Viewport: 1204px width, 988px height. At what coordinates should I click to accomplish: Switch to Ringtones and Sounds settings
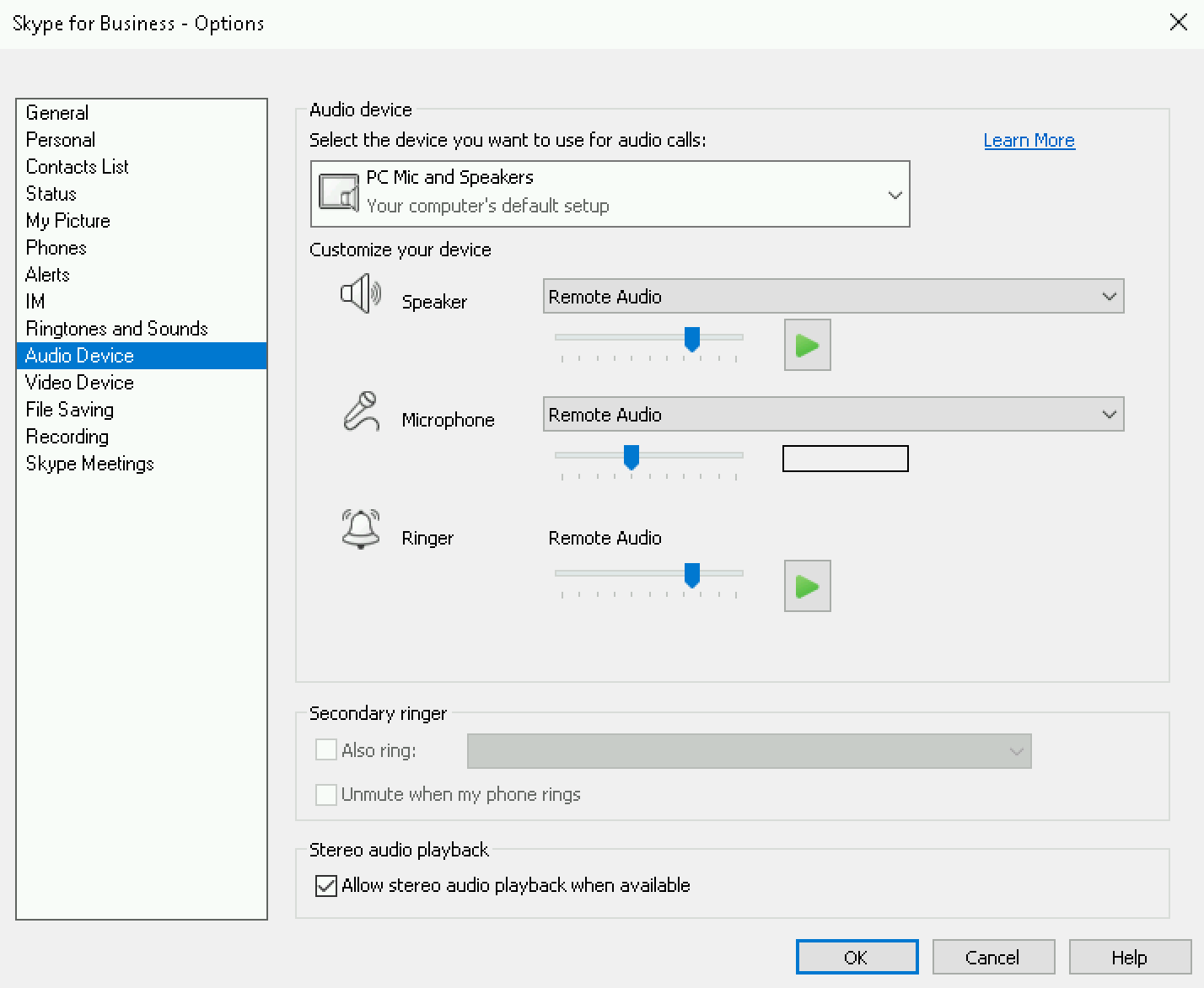click(116, 328)
